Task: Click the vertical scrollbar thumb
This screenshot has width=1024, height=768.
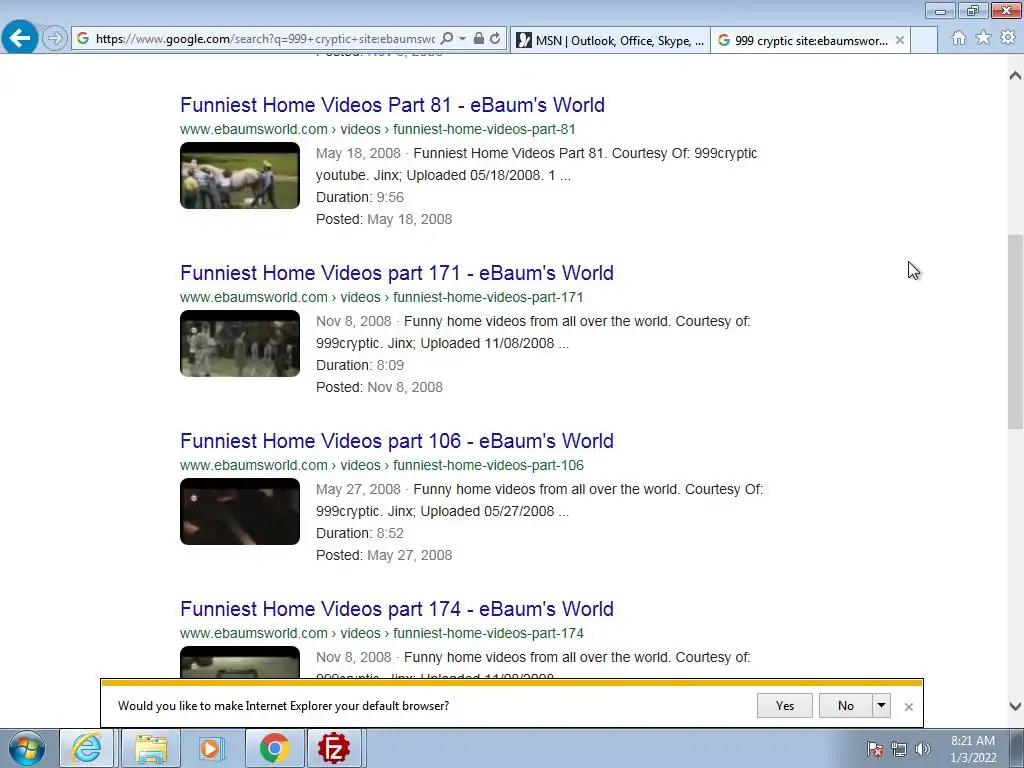Action: tap(1015, 332)
